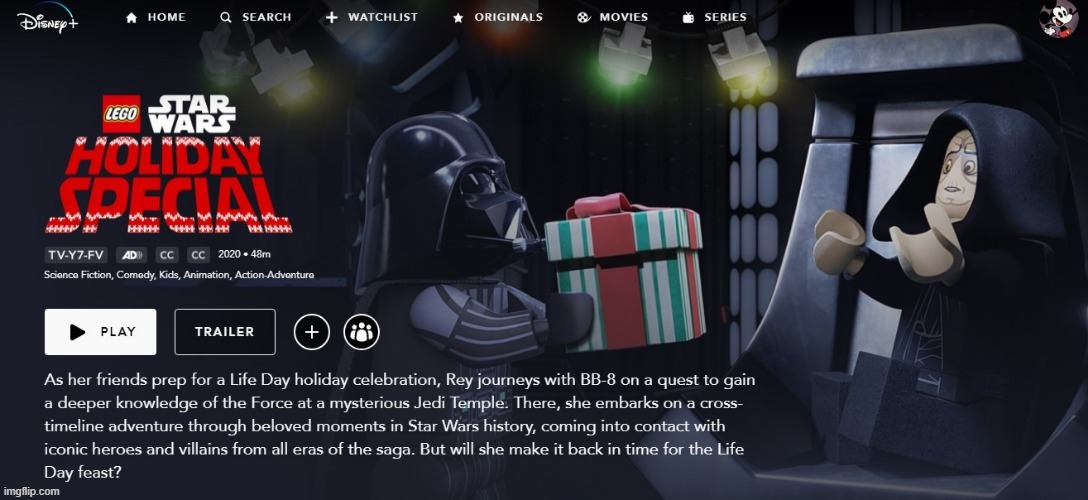Watch the Trailer

225,332
